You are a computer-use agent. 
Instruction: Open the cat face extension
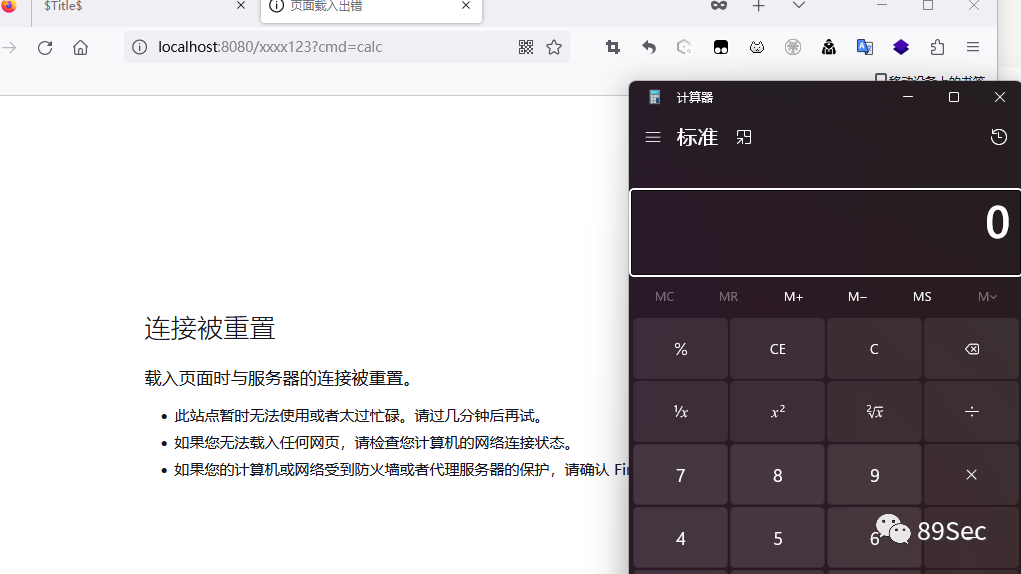[x=757, y=47]
